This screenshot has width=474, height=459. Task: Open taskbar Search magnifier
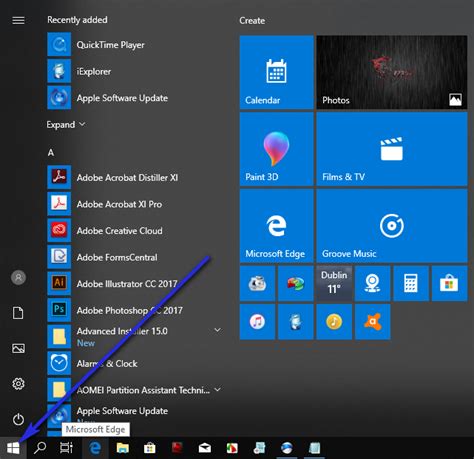40,448
